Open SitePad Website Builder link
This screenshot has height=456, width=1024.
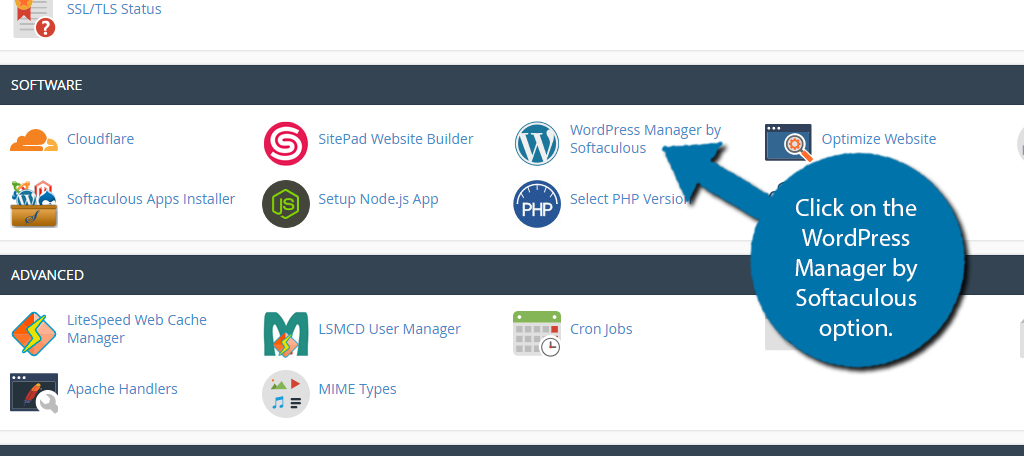pyautogui.click(x=396, y=139)
